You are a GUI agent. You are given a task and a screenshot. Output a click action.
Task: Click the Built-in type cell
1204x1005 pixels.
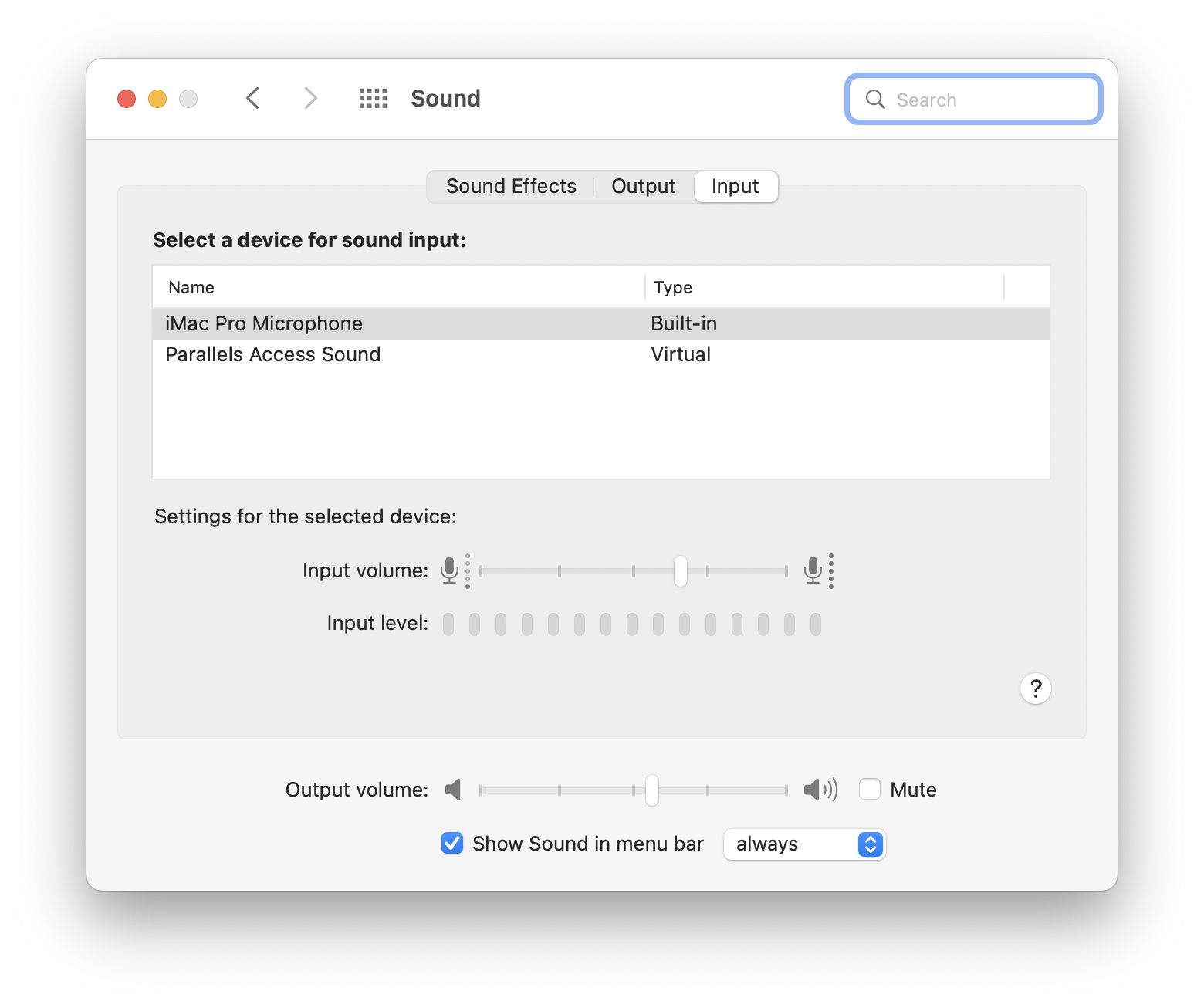(x=684, y=323)
